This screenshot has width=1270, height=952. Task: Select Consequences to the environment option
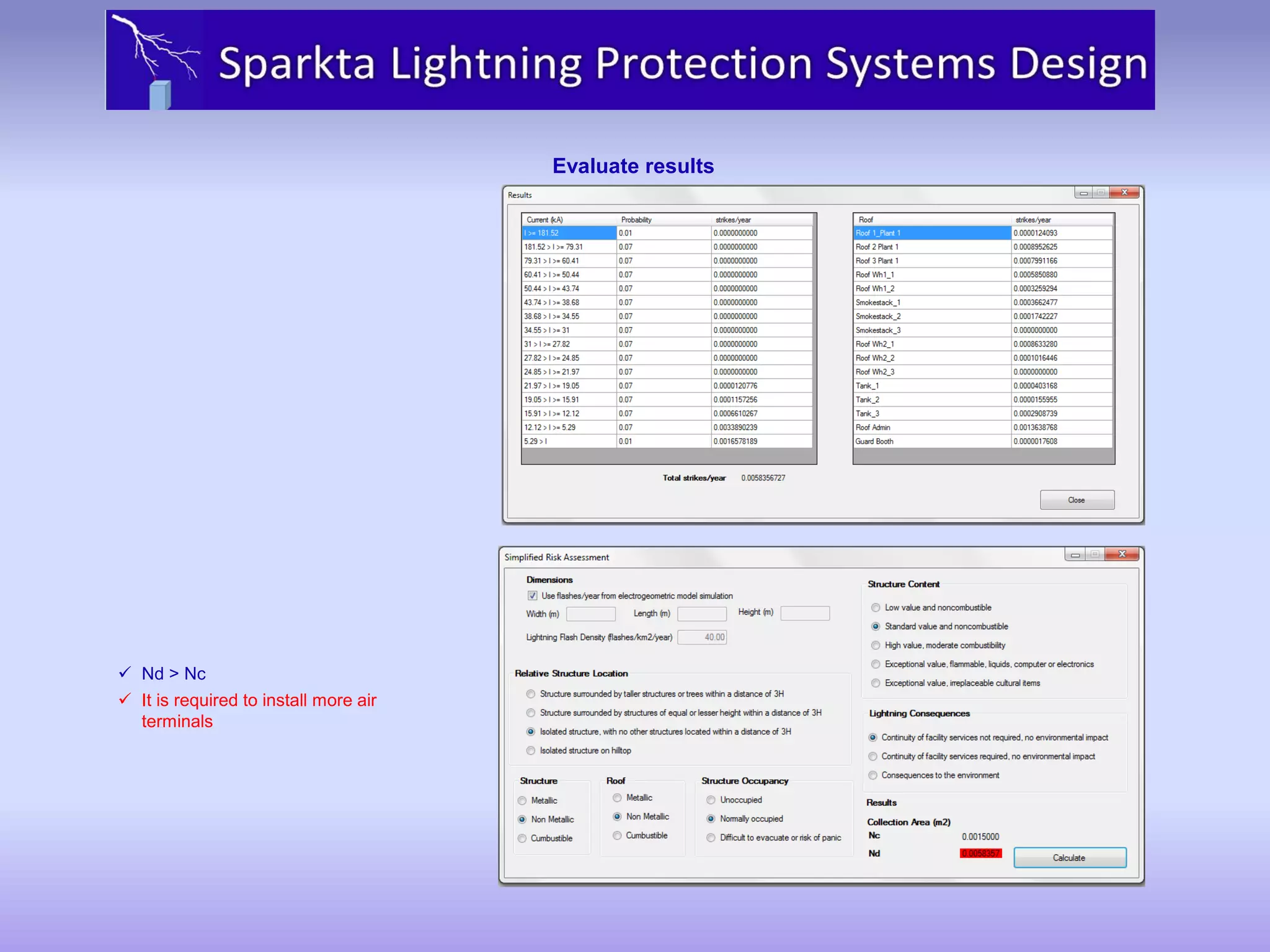873,775
